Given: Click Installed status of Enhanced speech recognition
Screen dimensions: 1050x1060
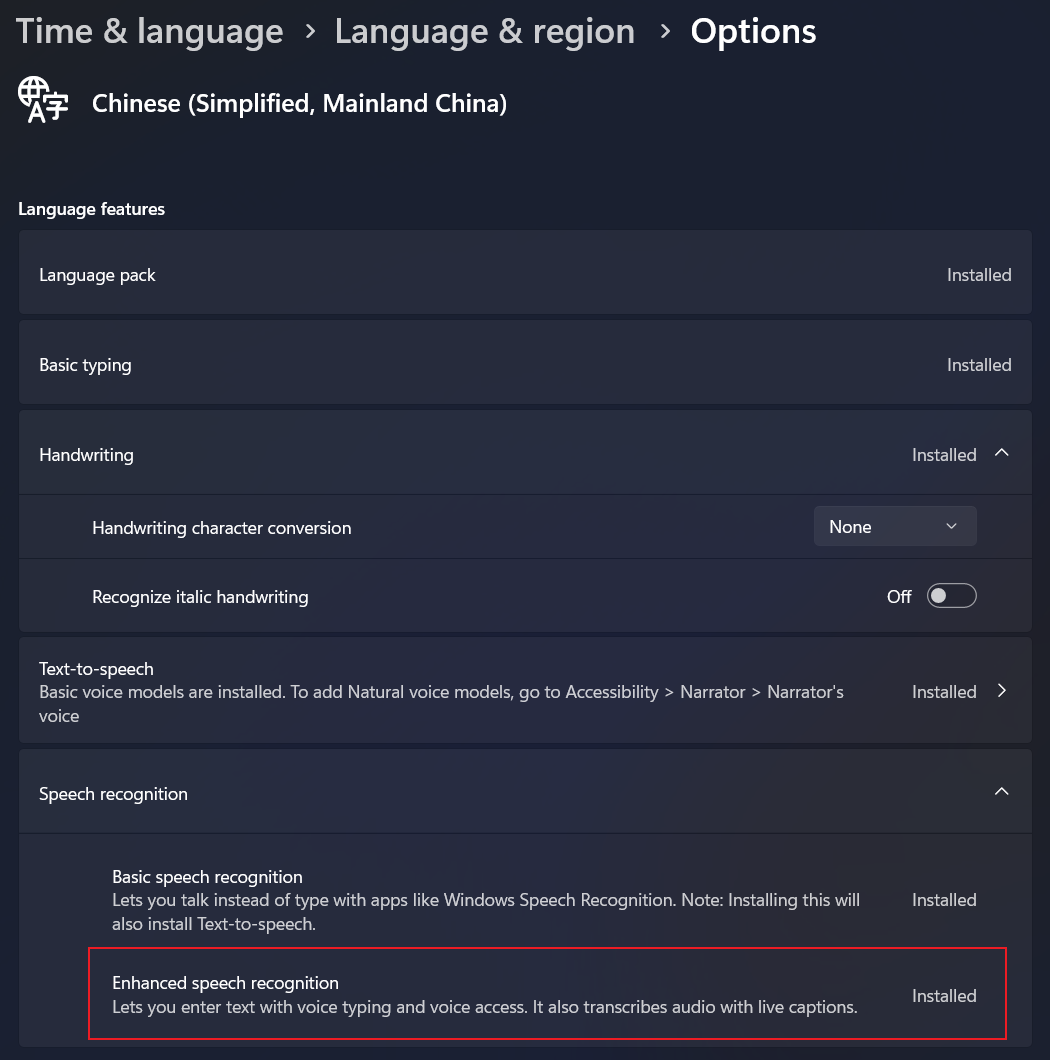Looking at the screenshot, I should (943, 995).
